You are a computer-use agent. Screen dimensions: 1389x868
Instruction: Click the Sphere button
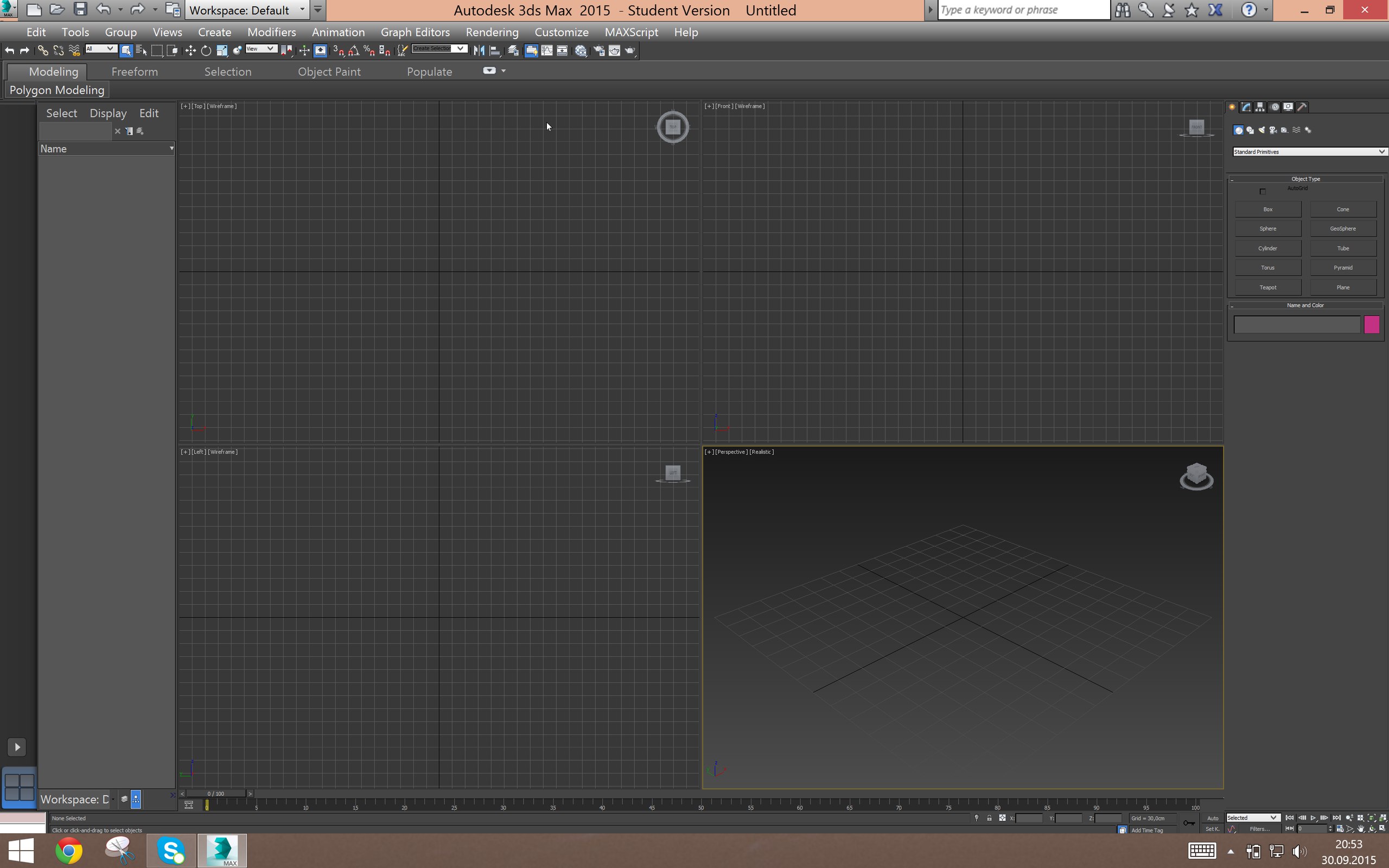pos(1268,229)
